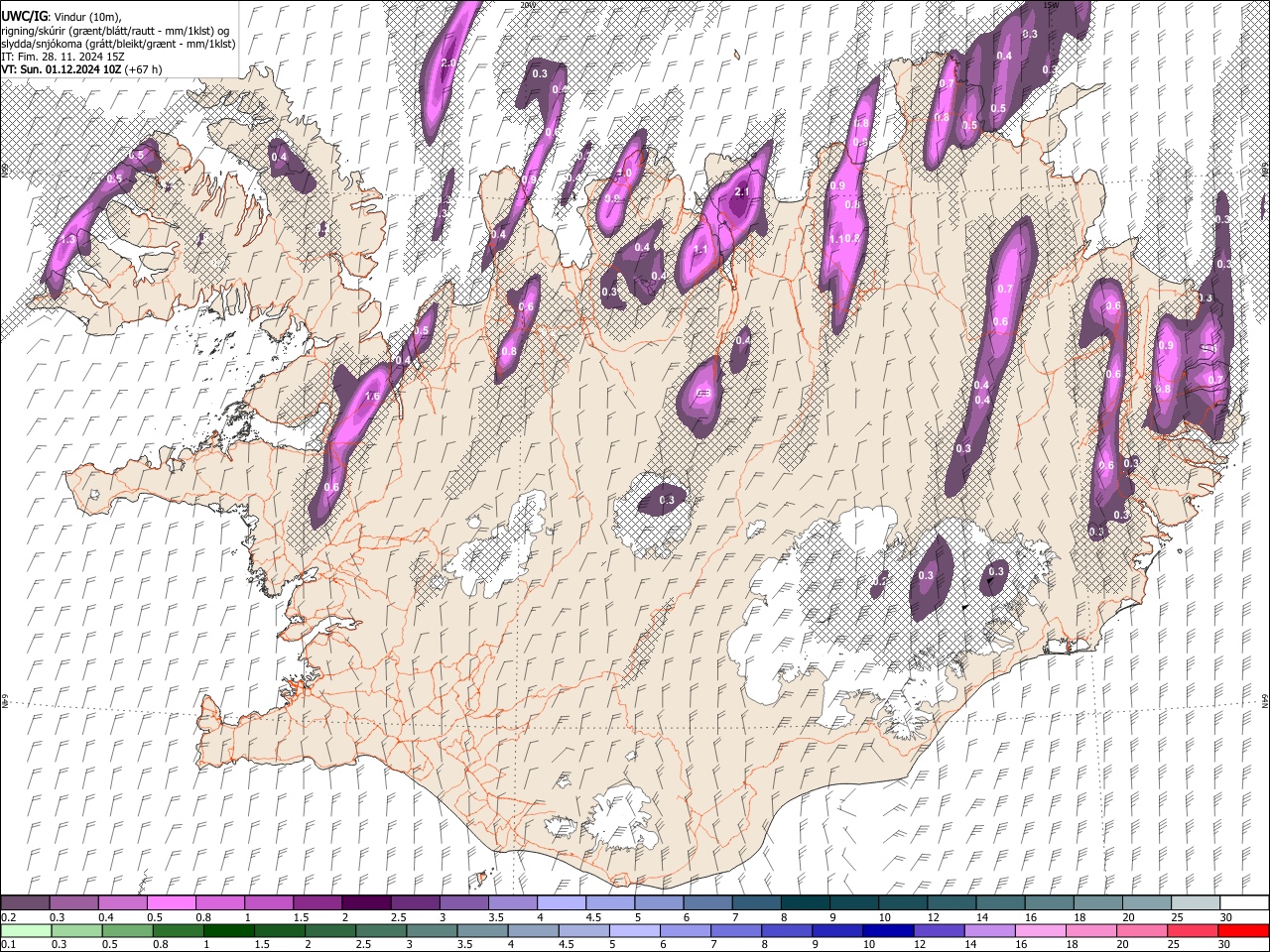Select the dark teal top-row swatch between 8 and 9
Viewport: 1270px width, 952px height.
805,902
